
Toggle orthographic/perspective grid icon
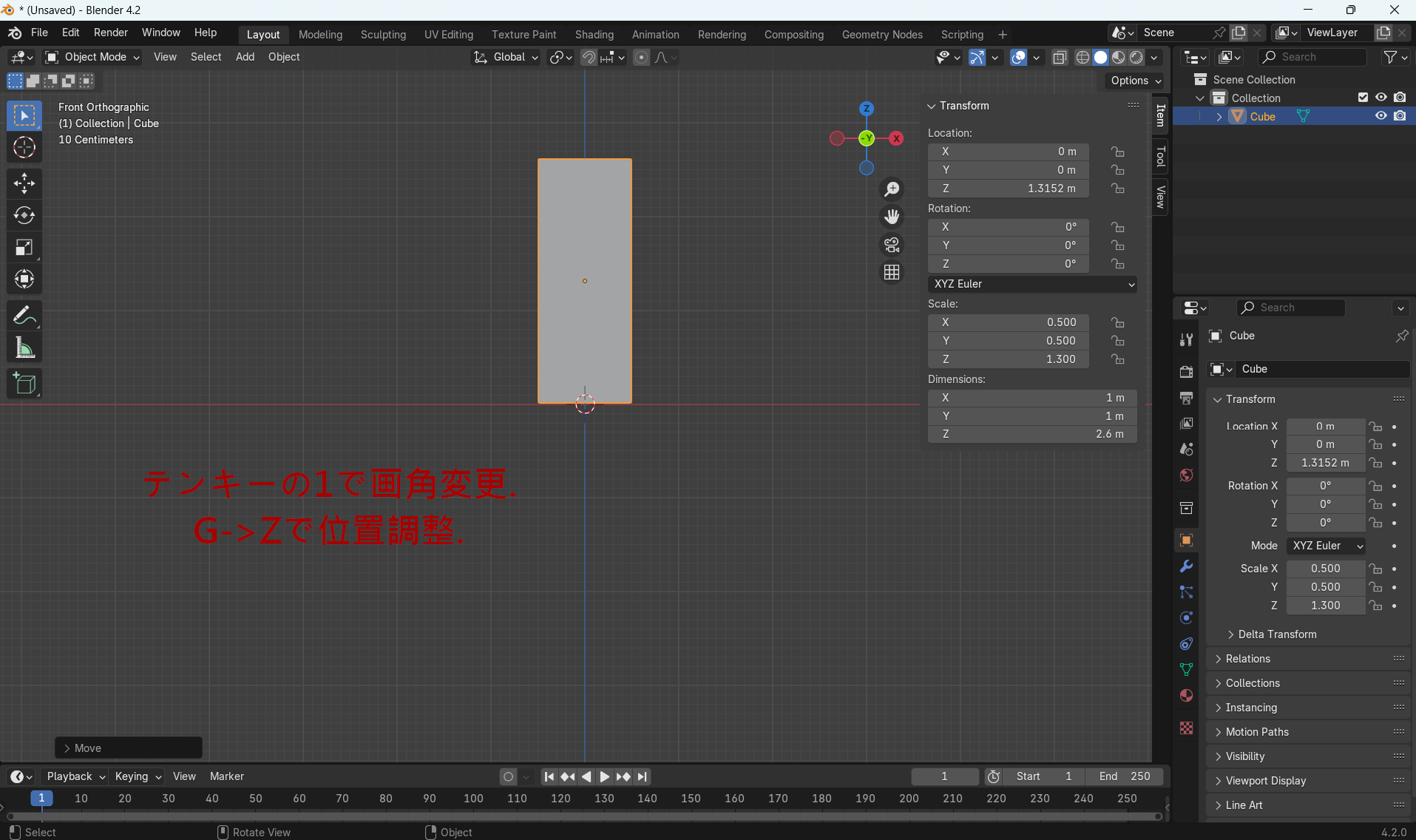[892, 272]
